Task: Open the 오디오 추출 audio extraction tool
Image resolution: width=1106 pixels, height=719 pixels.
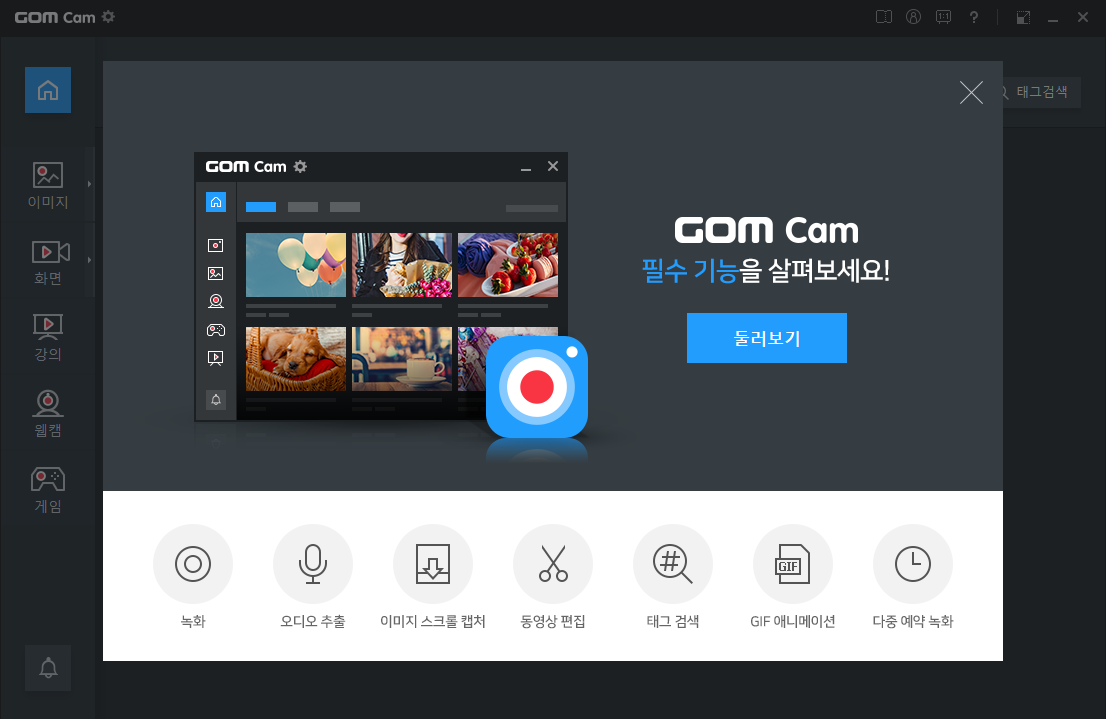Action: [313, 563]
